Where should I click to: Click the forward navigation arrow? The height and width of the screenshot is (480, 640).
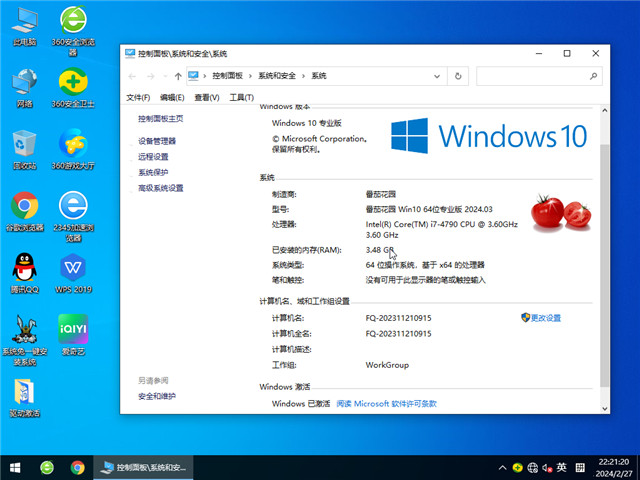click(151, 76)
